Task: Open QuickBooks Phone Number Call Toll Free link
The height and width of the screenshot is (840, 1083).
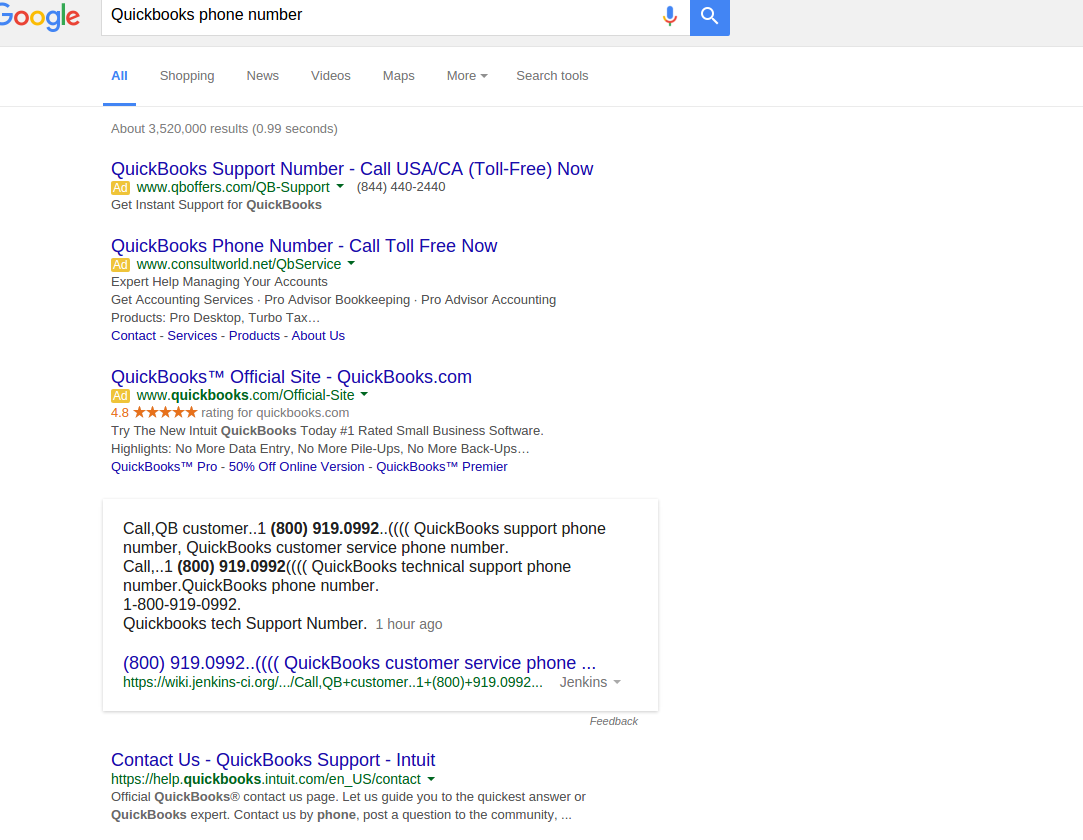Action: point(304,246)
